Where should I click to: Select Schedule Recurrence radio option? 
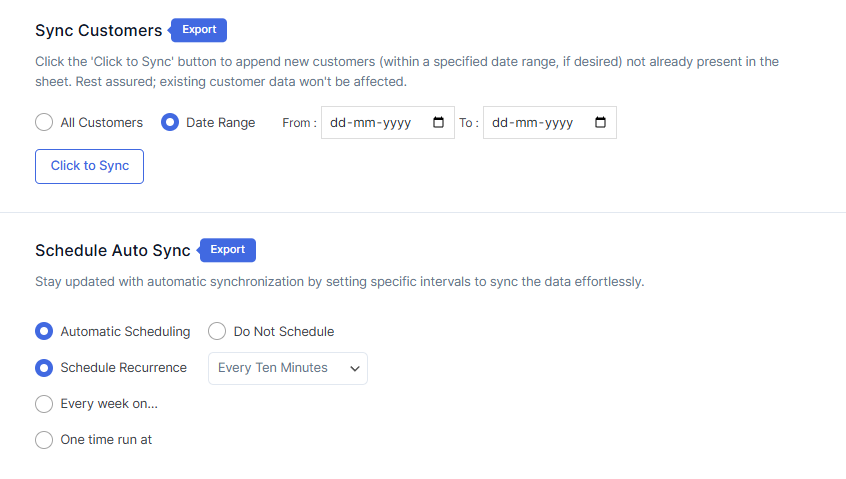(44, 368)
